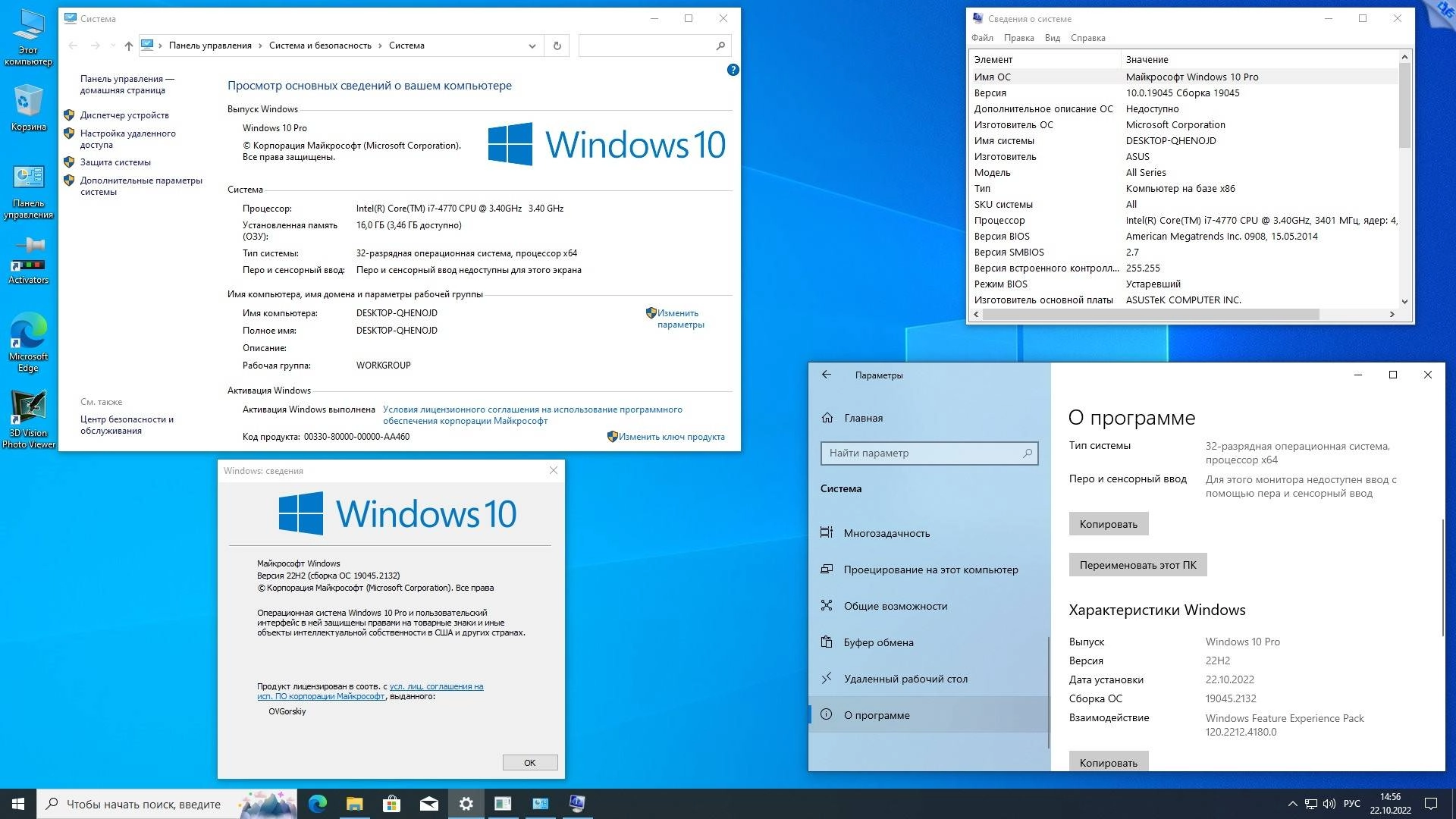
Task: Open Корзина on the desktop
Action: pyautogui.click(x=28, y=99)
